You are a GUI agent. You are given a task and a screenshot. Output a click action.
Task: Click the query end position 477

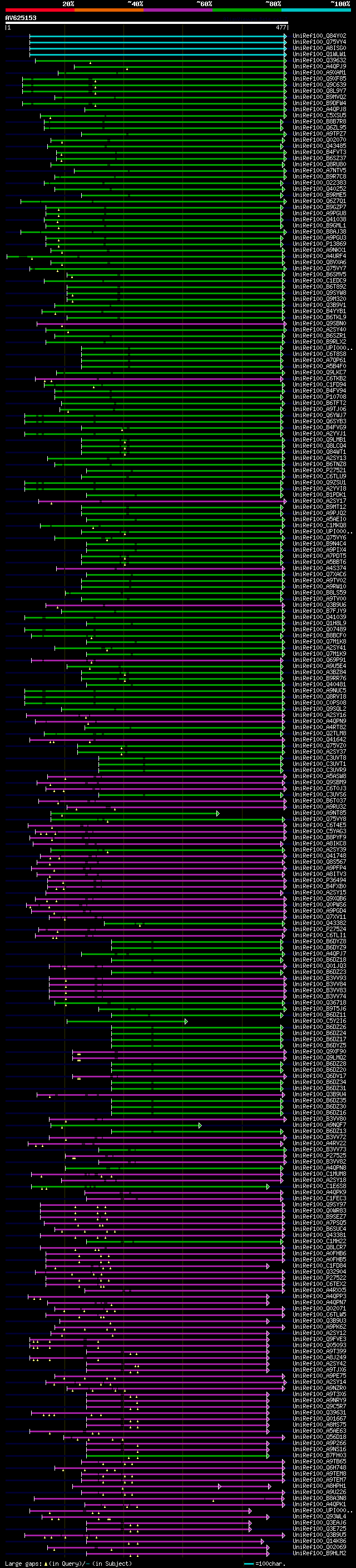tap(281, 27)
